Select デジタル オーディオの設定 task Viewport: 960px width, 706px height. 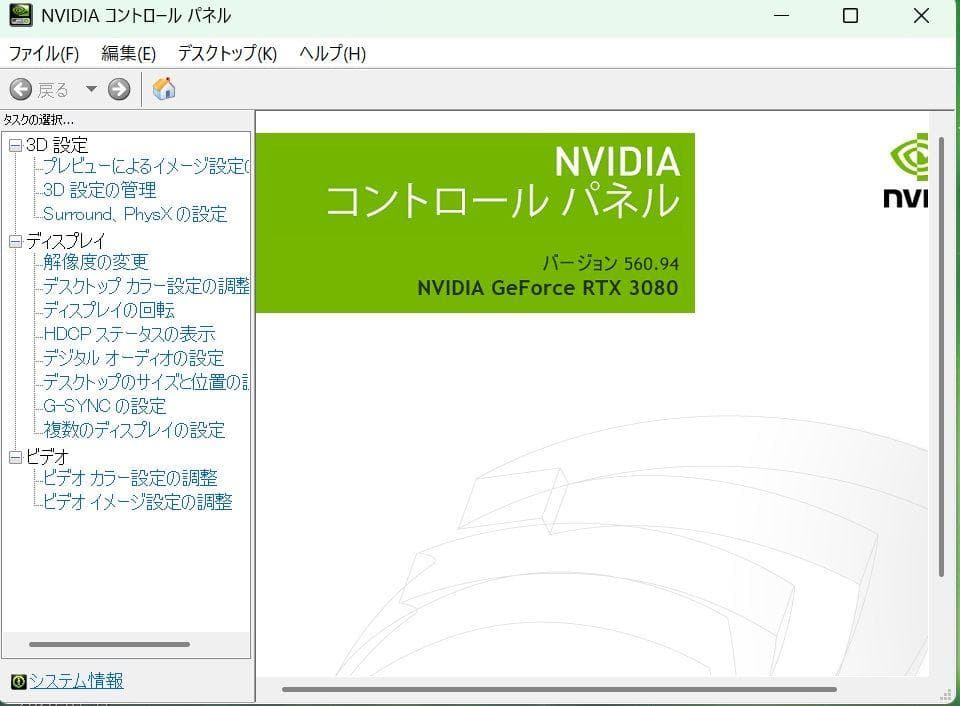[x=133, y=358]
